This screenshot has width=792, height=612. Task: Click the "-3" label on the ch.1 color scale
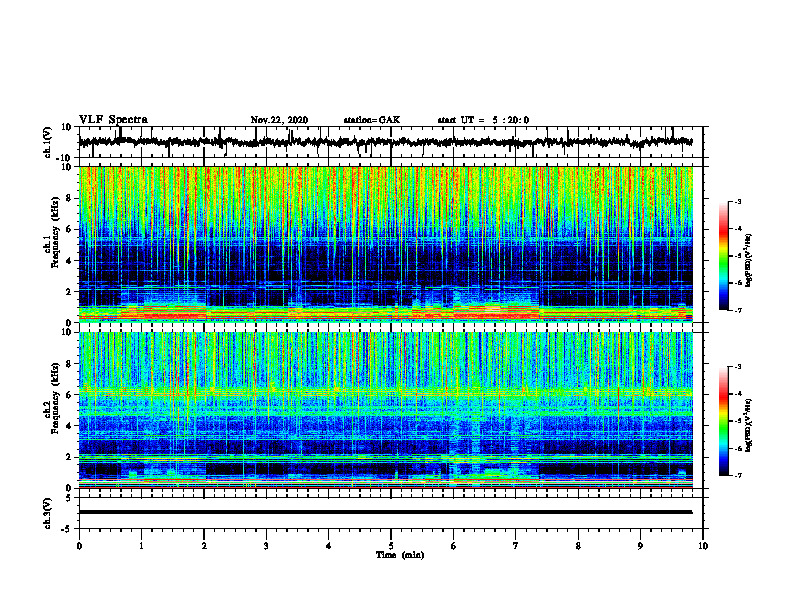tap(738, 201)
